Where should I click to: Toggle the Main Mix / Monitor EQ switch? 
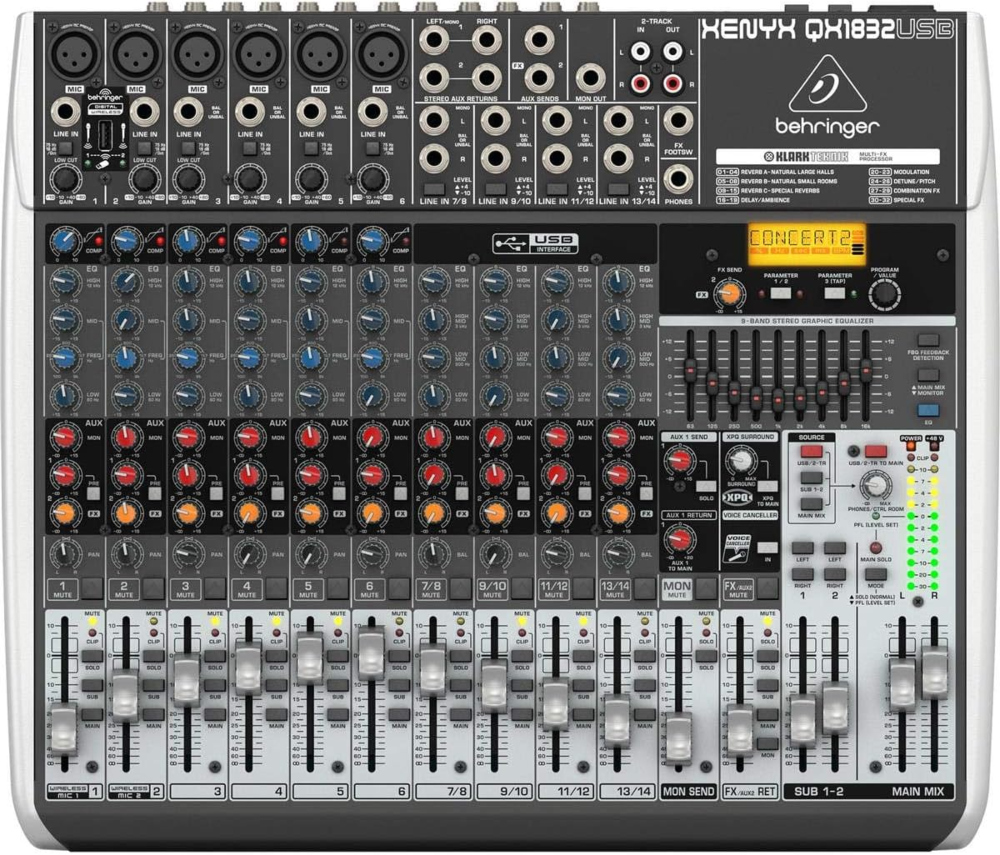[x=928, y=376]
